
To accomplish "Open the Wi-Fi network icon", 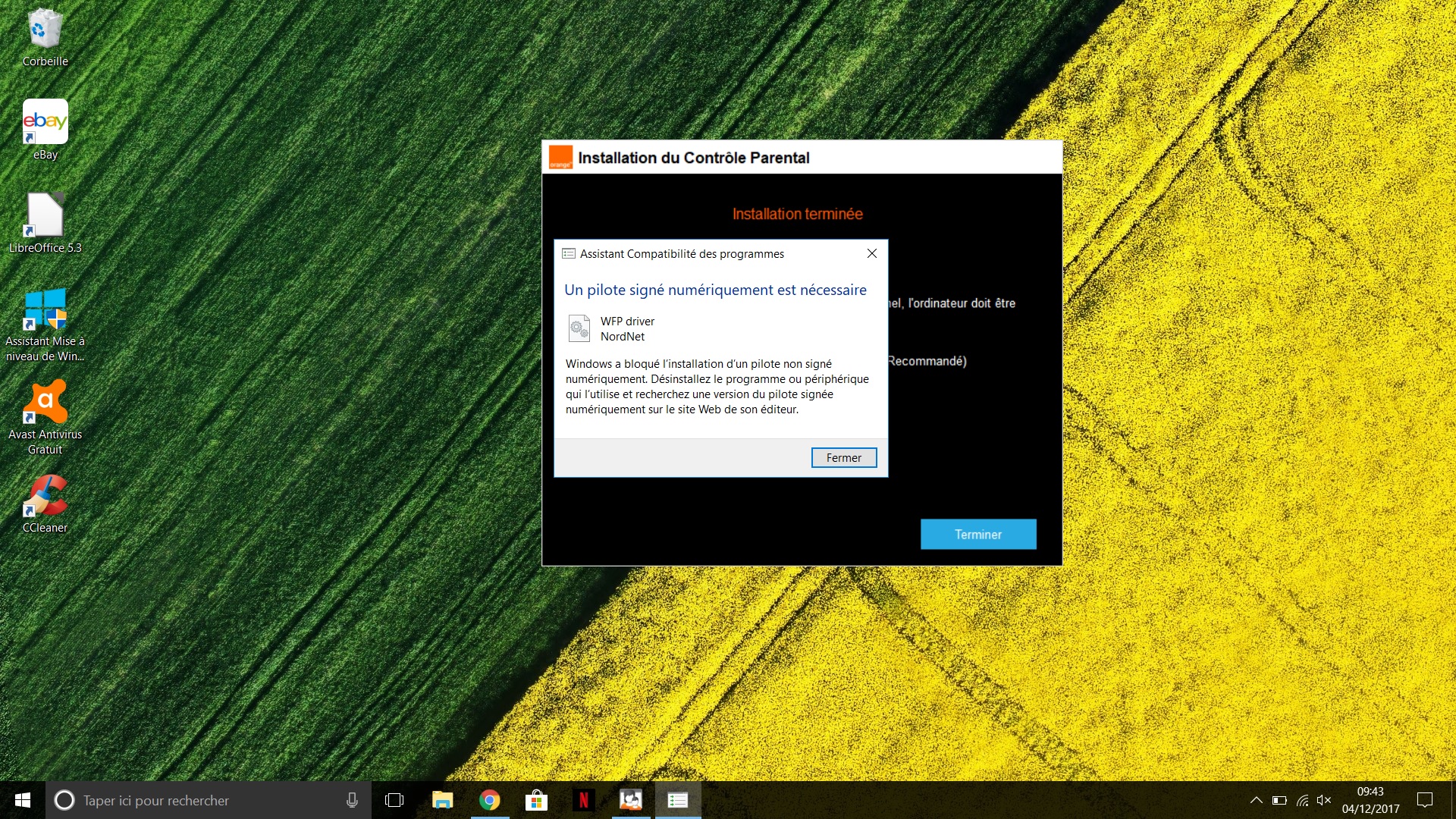I will click(x=1303, y=800).
